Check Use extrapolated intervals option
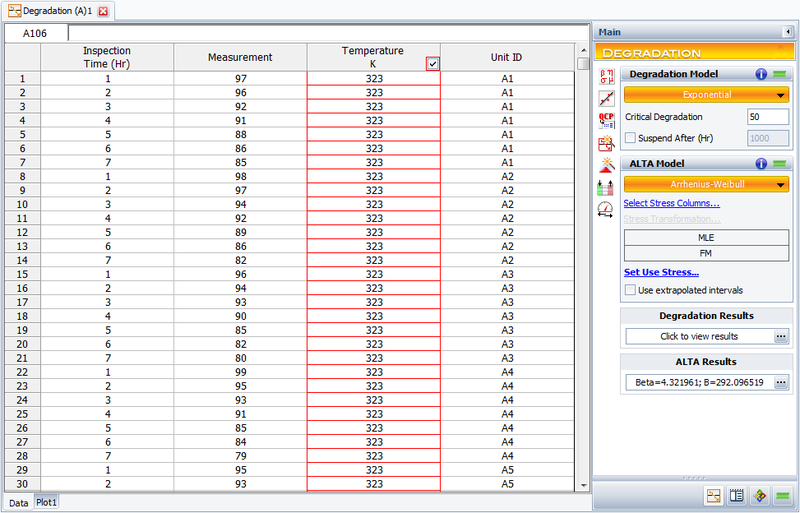Image resolution: width=800 pixels, height=513 pixels. 630,290
